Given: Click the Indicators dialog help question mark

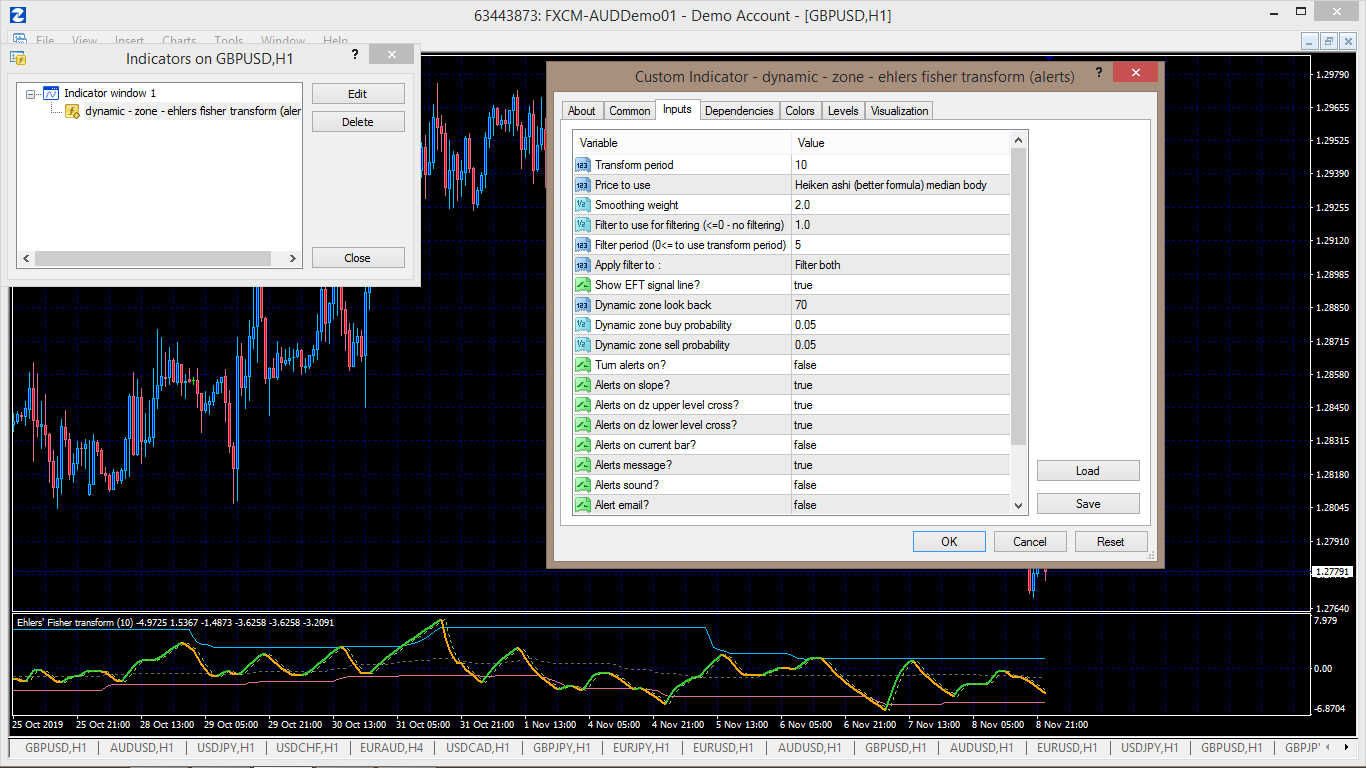Looking at the screenshot, I should (354, 56).
